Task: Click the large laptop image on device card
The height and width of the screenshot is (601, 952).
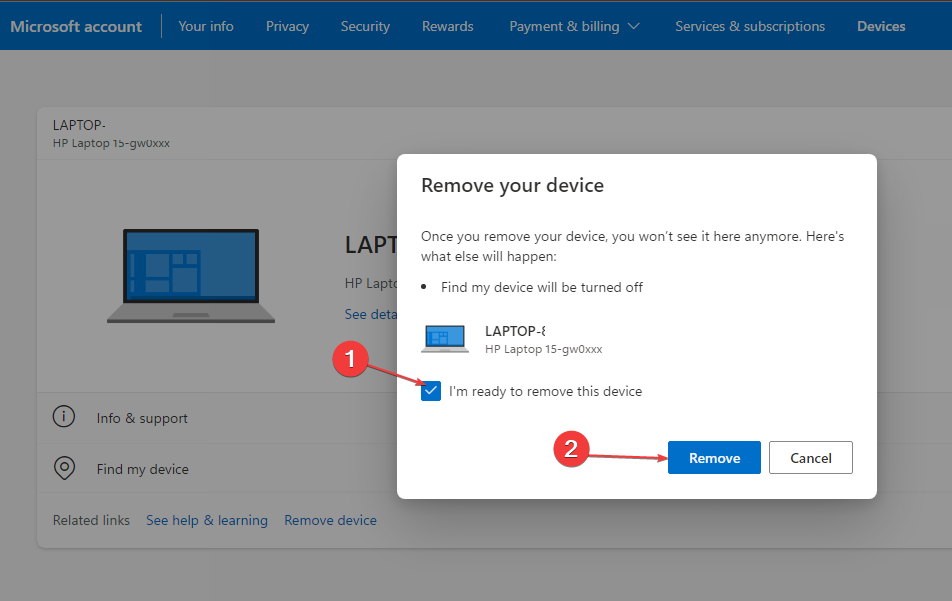Action: coord(191,276)
